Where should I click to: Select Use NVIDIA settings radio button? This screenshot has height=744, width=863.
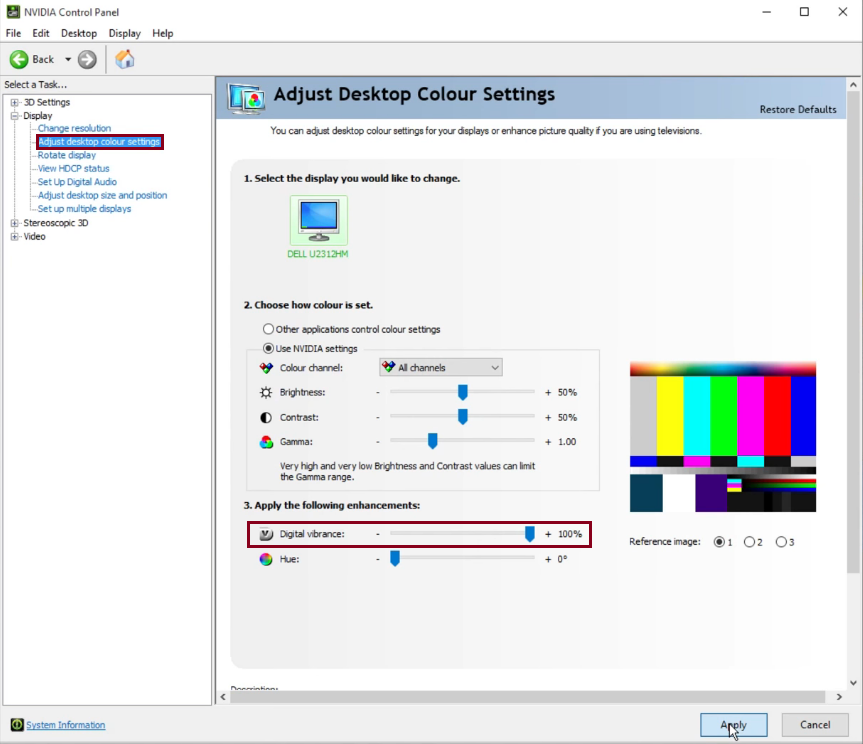[x=268, y=348]
